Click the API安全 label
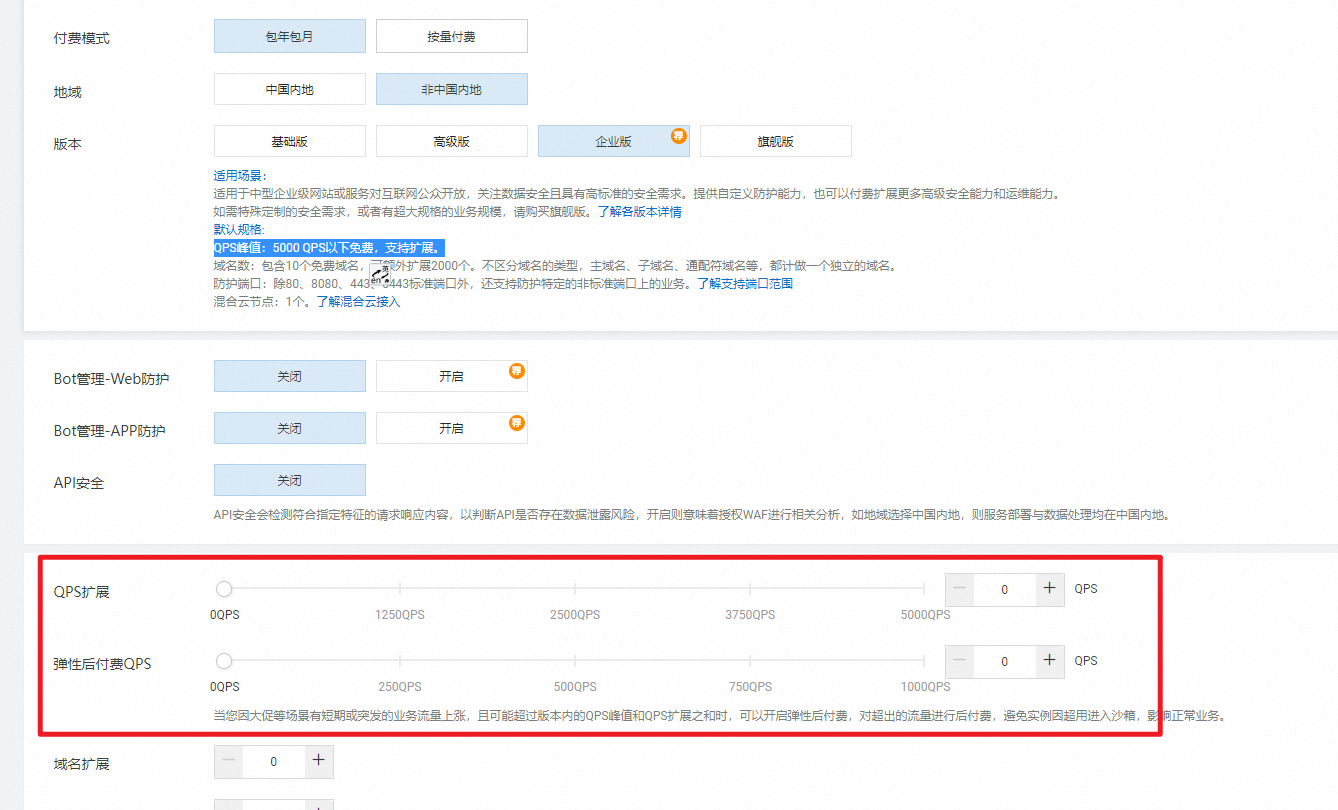This screenshot has width=1338, height=810. pos(79,482)
